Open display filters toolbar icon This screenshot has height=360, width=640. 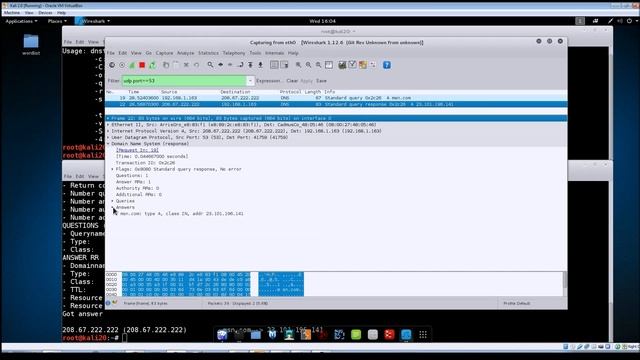point(352,65)
